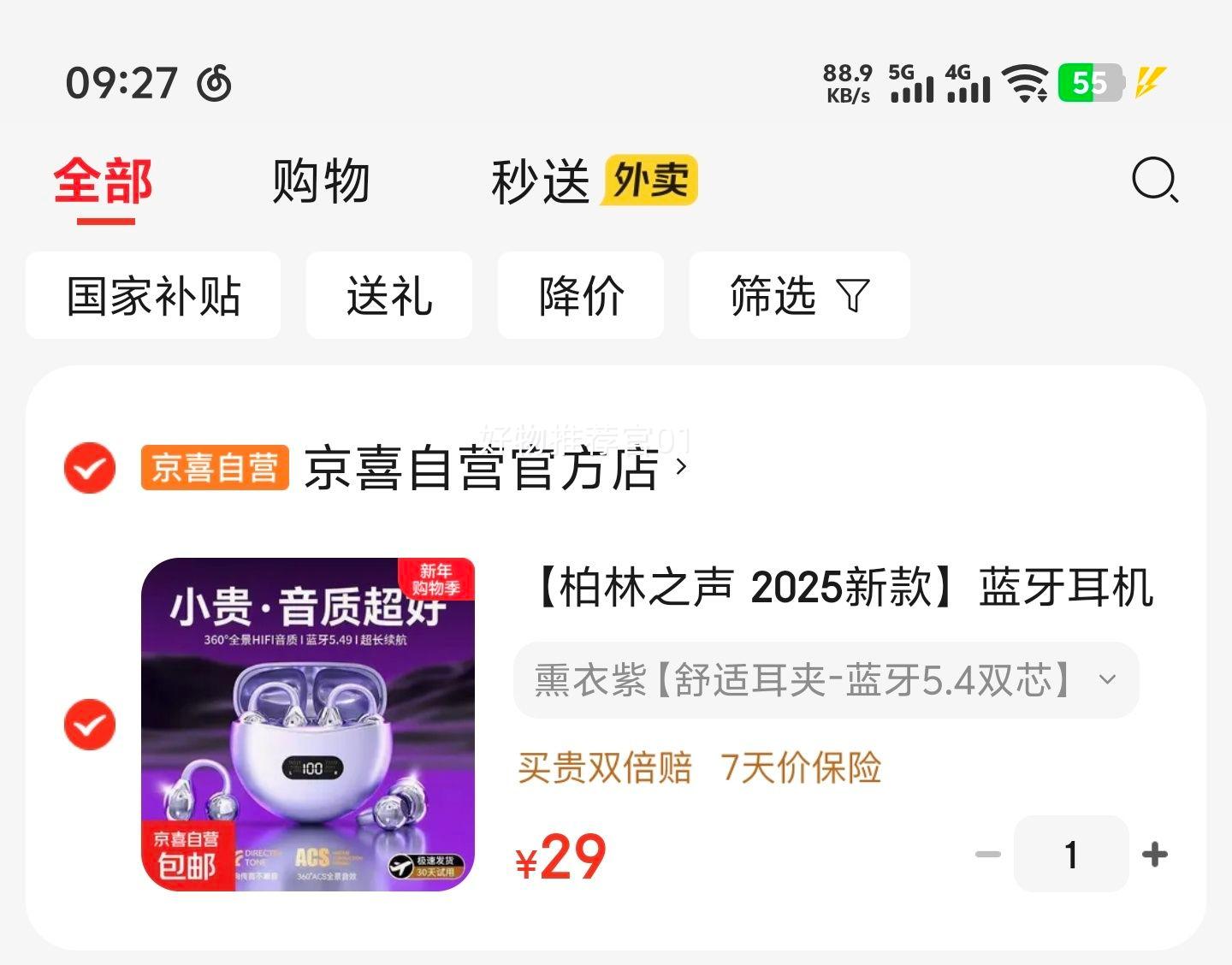Open the 筛选 filter options
1232x965 pixels.
[x=800, y=295]
